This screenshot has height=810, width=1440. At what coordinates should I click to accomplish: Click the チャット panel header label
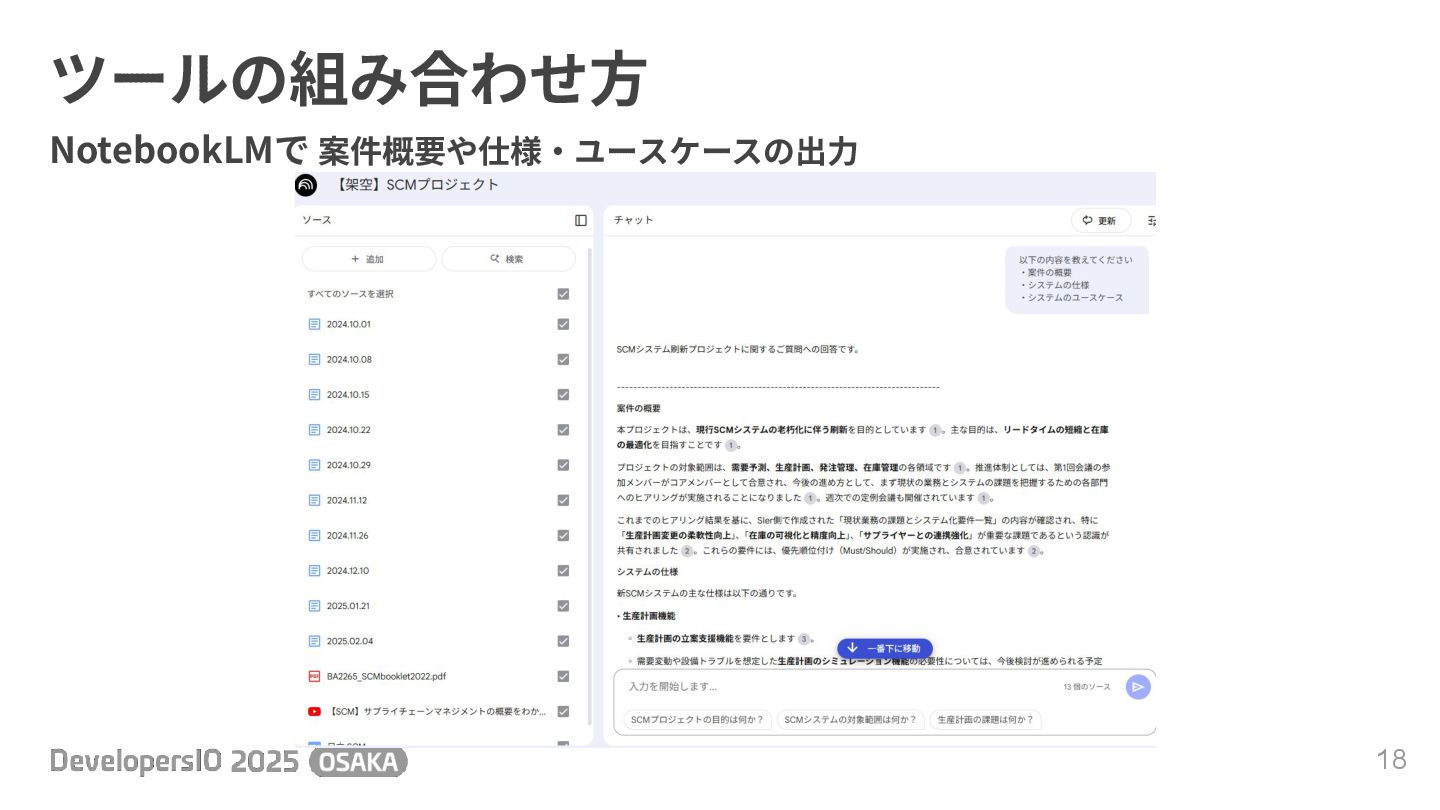(634, 220)
